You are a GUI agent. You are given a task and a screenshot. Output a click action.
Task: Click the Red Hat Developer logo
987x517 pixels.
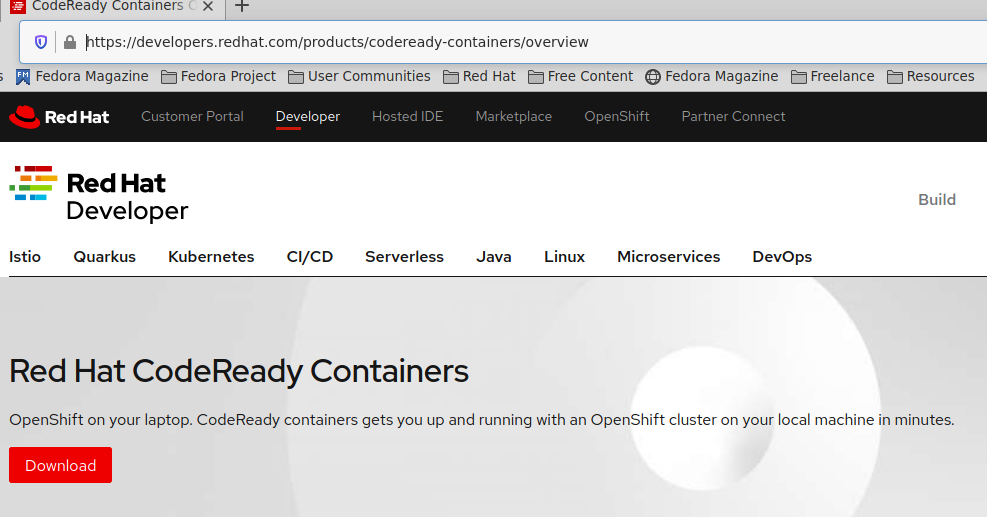point(99,194)
